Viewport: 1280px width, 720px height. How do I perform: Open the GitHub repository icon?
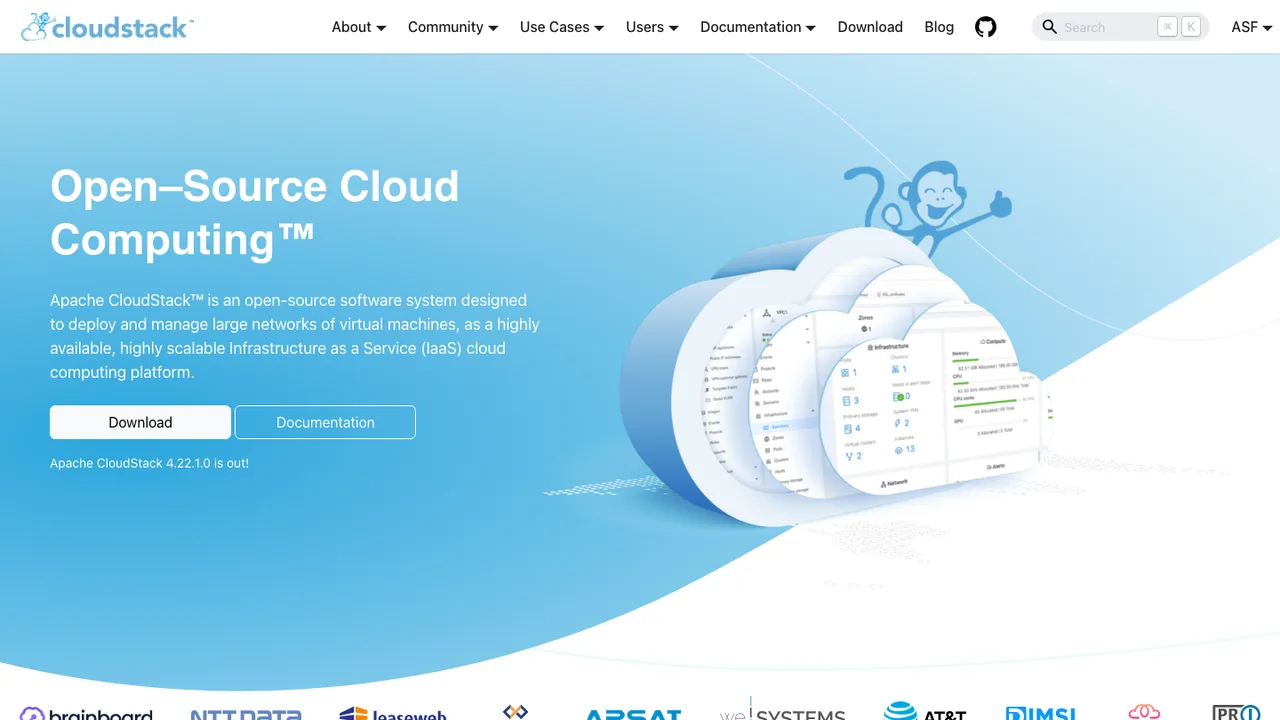(986, 27)
